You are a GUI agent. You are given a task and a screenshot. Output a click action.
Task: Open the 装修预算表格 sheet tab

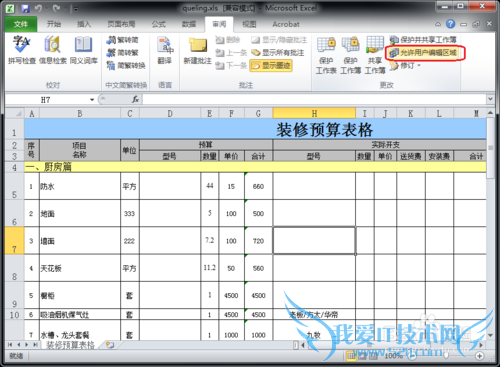71,345
